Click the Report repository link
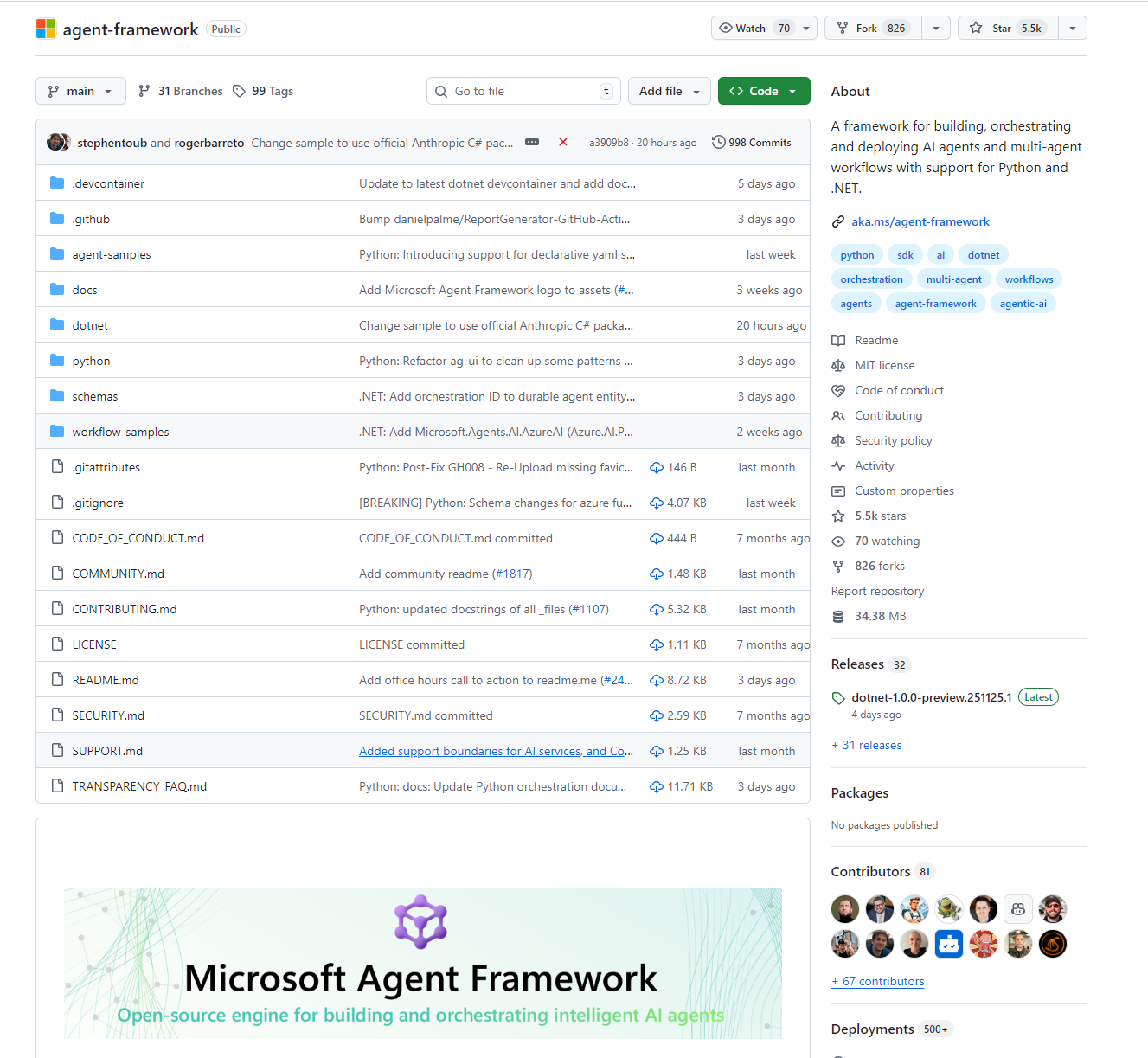This screenshot has width=1148, height=1058. 877,591
